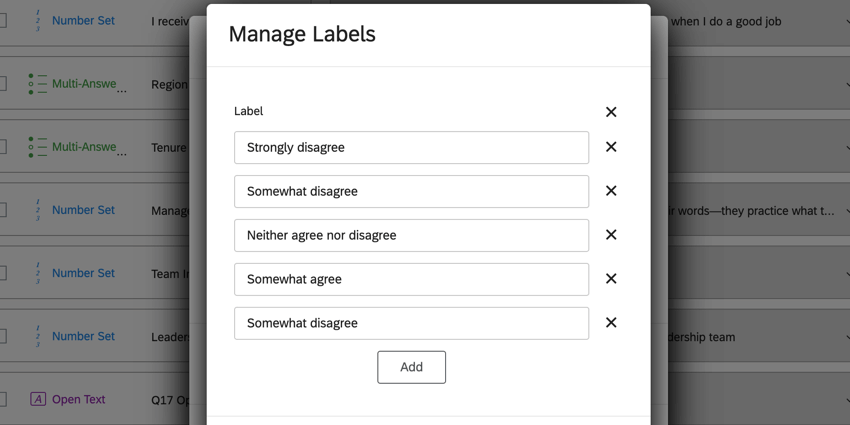Viewport: 850px width, 425px height.
Task: Open the dropdown for 'practice what t…' row
Action: pyautogui.click(x=846, y=211)
